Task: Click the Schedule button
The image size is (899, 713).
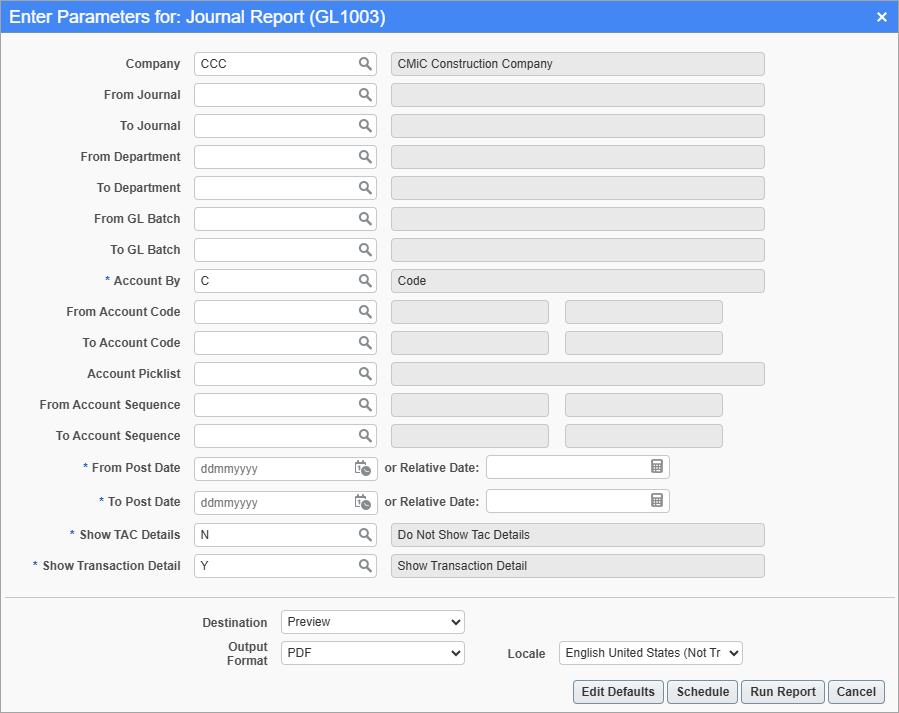Action: coord(702,691)
